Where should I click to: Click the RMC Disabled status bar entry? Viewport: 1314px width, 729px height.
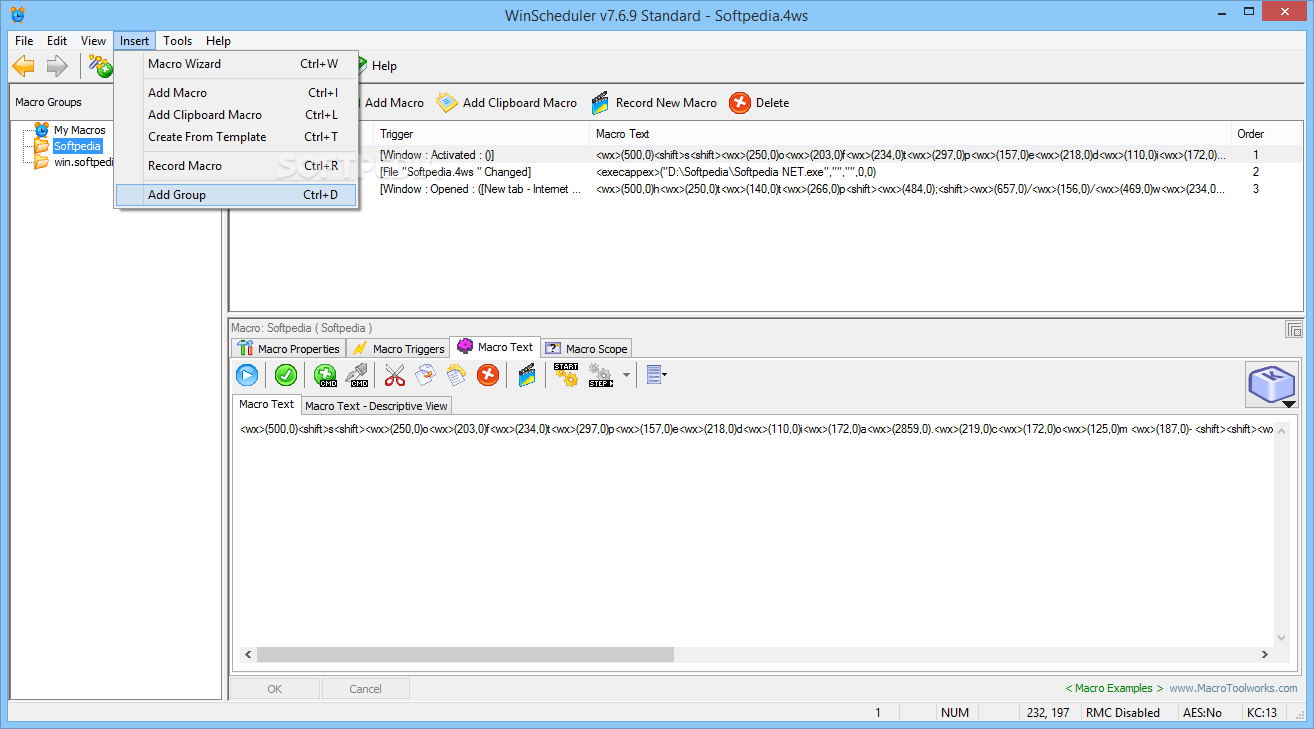(1122, 713)
